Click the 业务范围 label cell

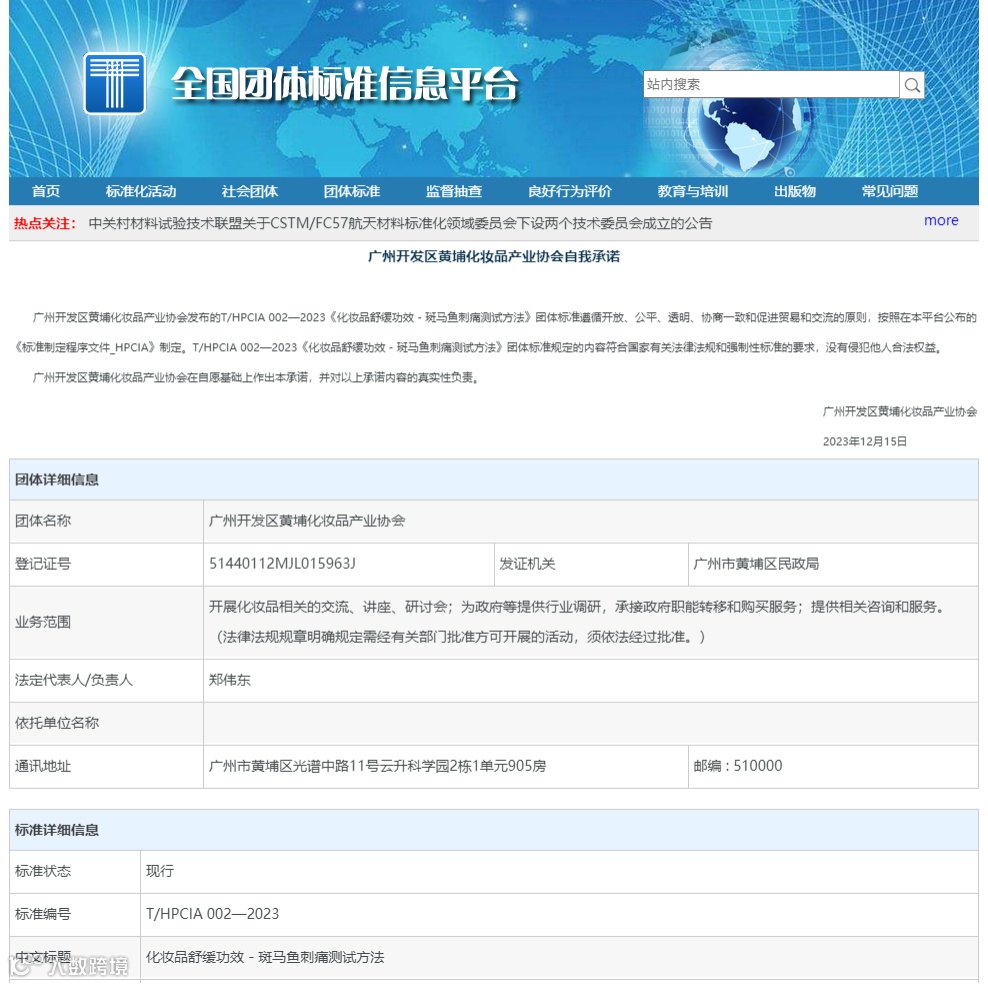point(106,622)
